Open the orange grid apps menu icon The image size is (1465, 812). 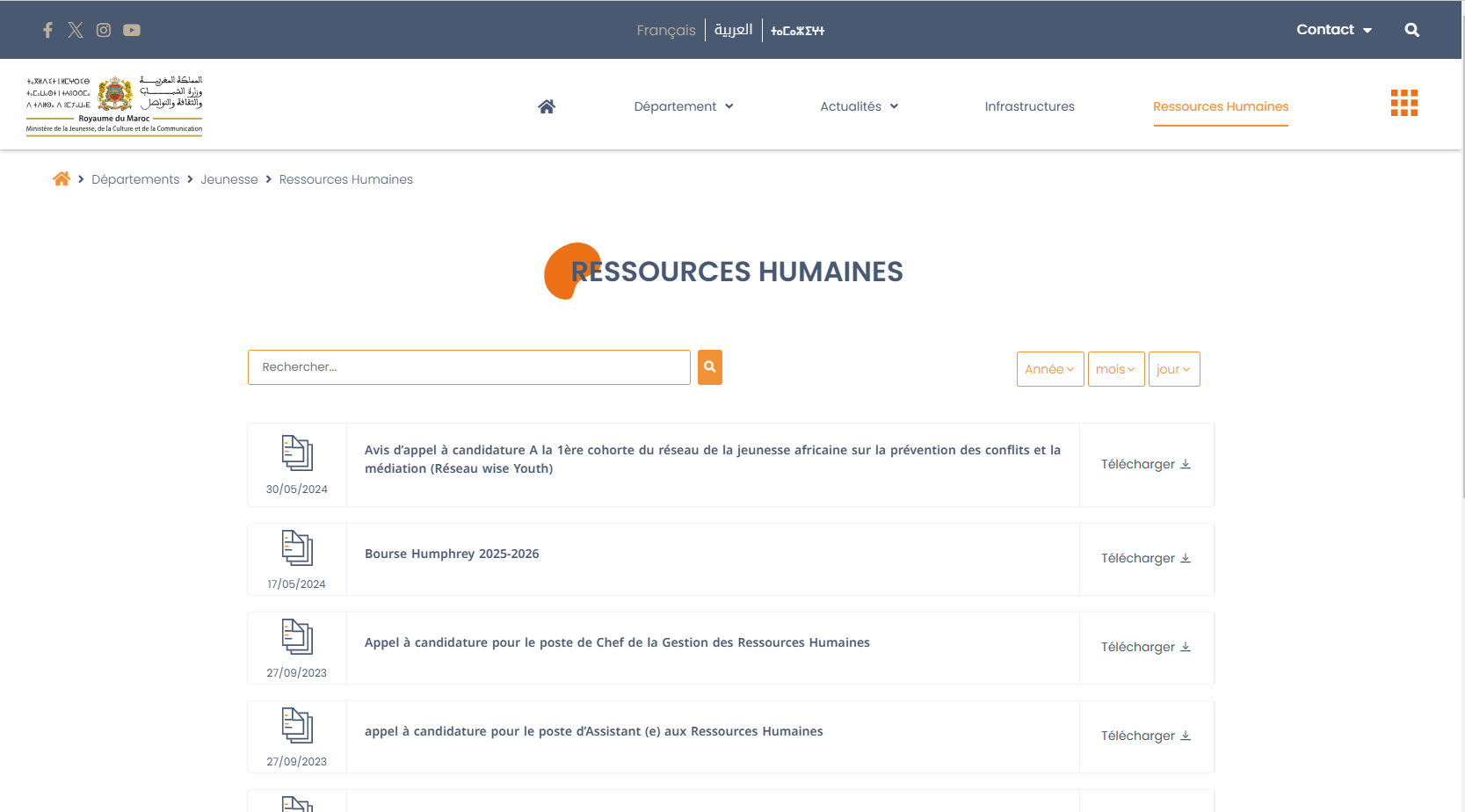coord(1403,103)
